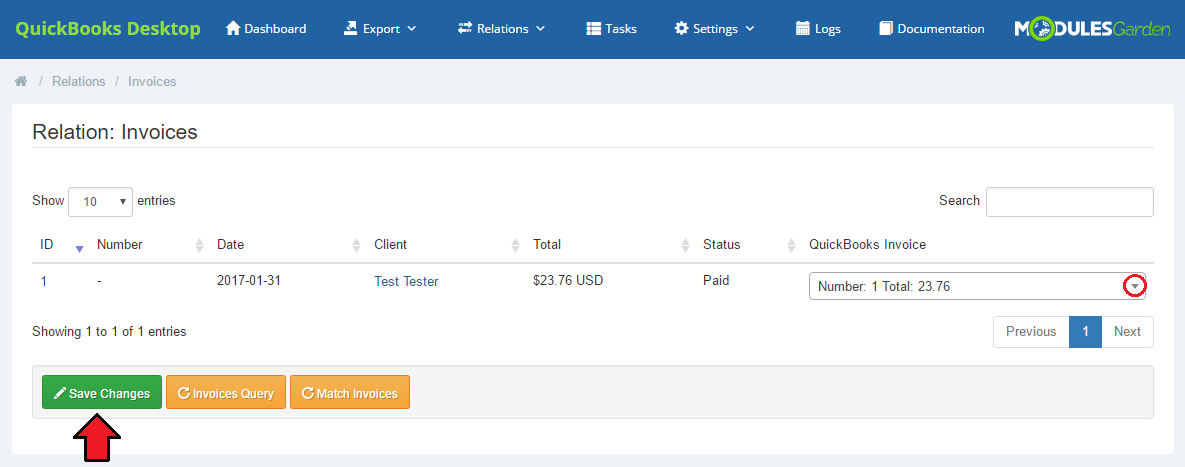Click the ModulesGarden logo
The height and width of the screenshot is (467, 1185).
1092,29
